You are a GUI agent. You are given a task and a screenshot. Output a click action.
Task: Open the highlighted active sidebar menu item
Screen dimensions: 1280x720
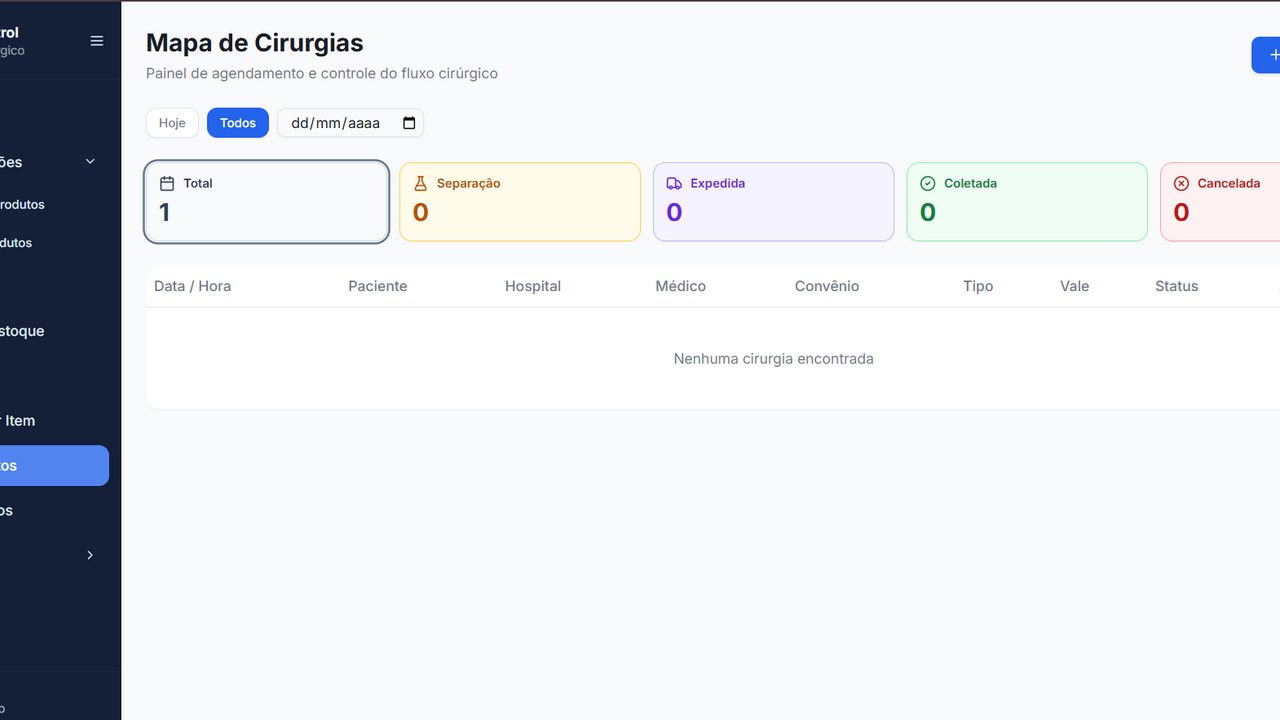[54, 466]
